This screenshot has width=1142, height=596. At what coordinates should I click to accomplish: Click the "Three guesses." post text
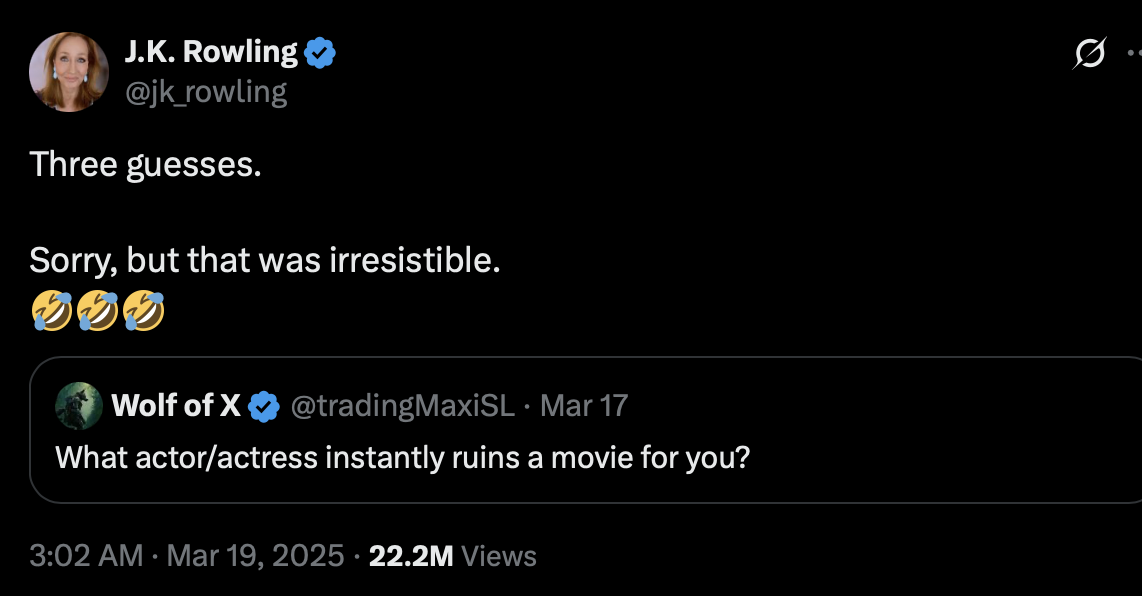click(x=146, y=164)
